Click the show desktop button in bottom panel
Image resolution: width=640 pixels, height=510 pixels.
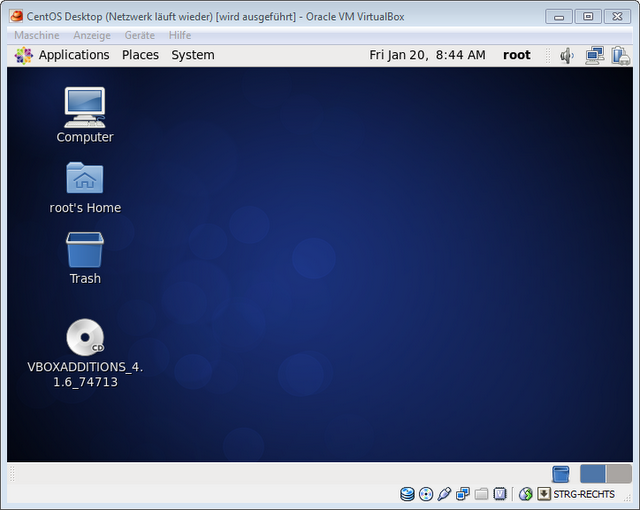pos(561,474)
